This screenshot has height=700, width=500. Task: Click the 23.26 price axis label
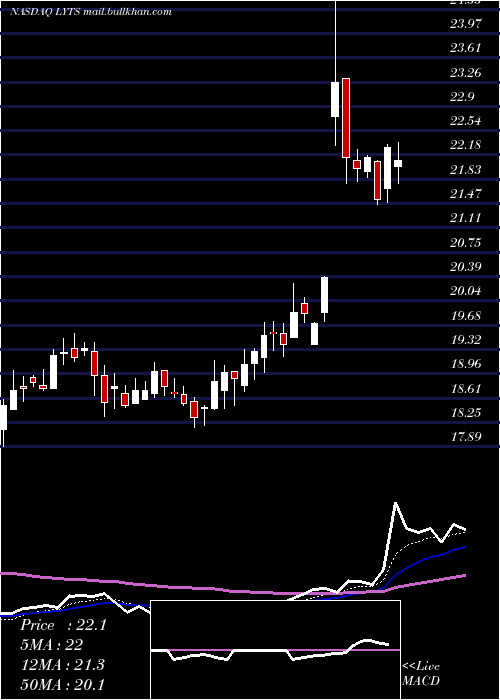(x=466, y=72)
